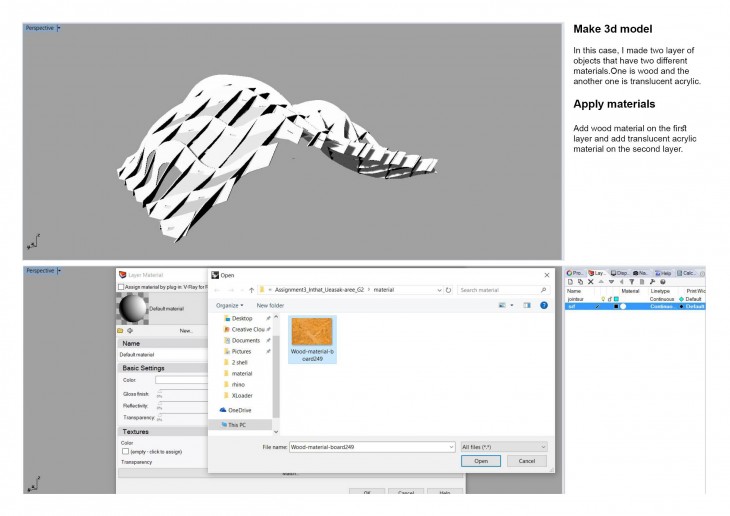Click the layer filter funnel icon
730x516 pixels.
[631, 282]
